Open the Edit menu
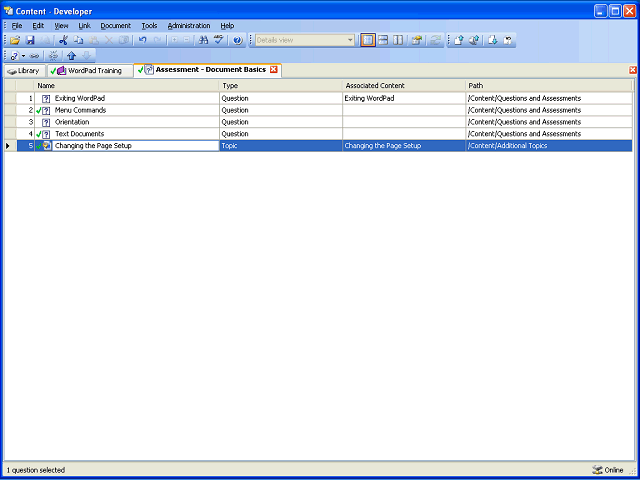 pyautogui.click(x=38, y=26)
